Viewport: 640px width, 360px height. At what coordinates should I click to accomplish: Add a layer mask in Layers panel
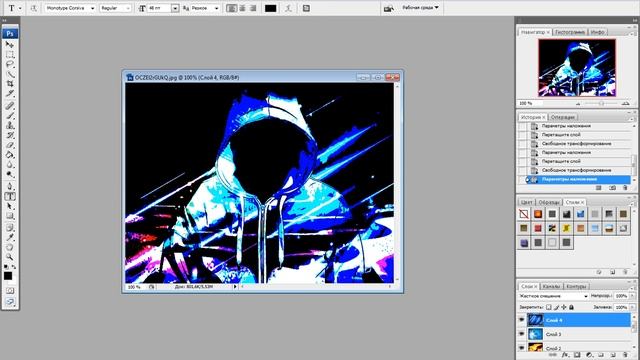pos(577,355)
